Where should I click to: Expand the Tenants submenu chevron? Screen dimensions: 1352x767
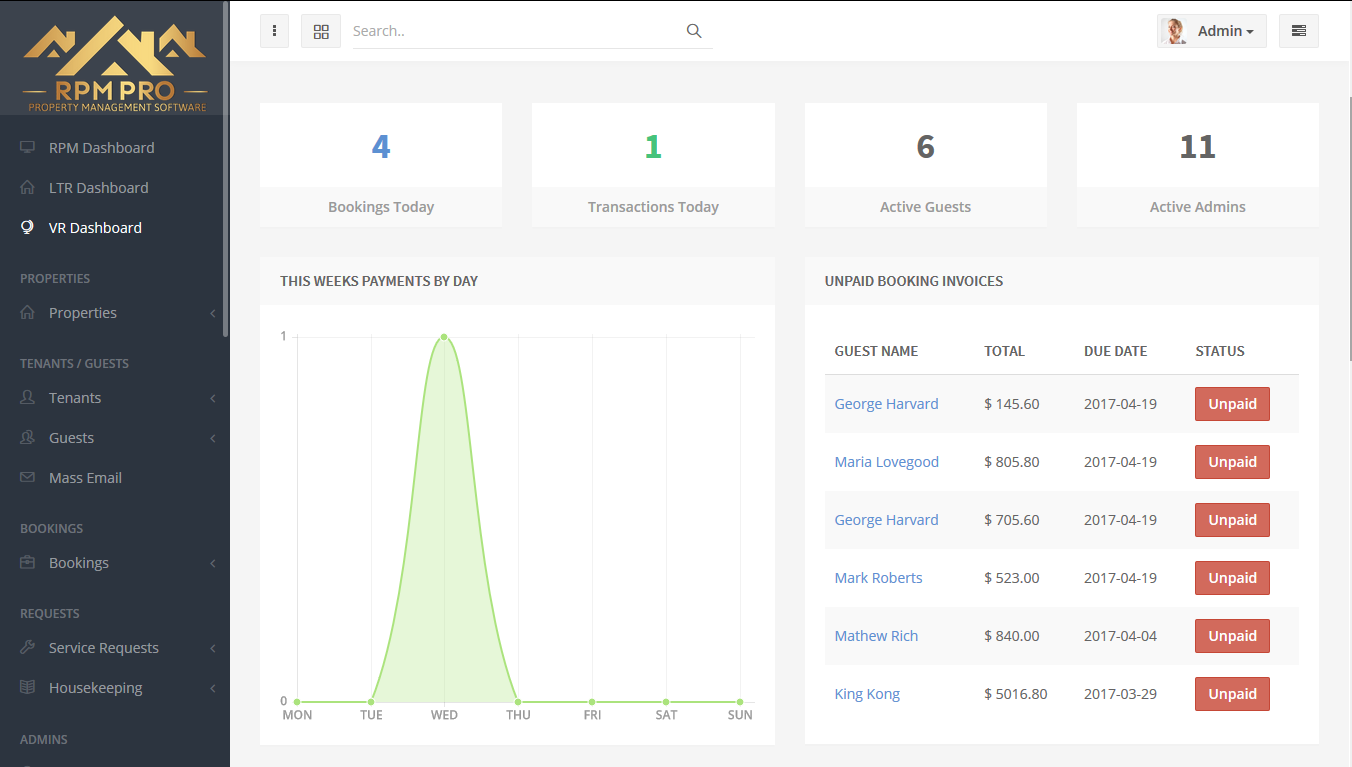[x=213, y=398]
